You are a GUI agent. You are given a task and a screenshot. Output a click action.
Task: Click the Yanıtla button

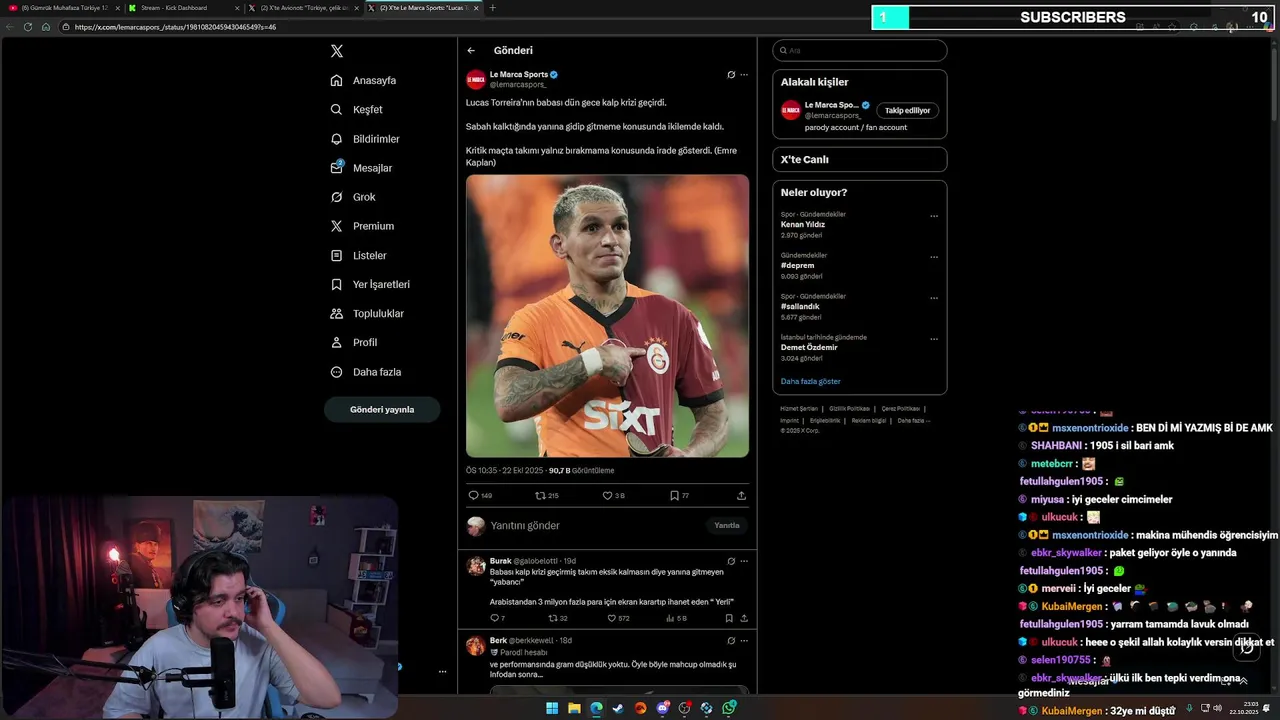727,525
